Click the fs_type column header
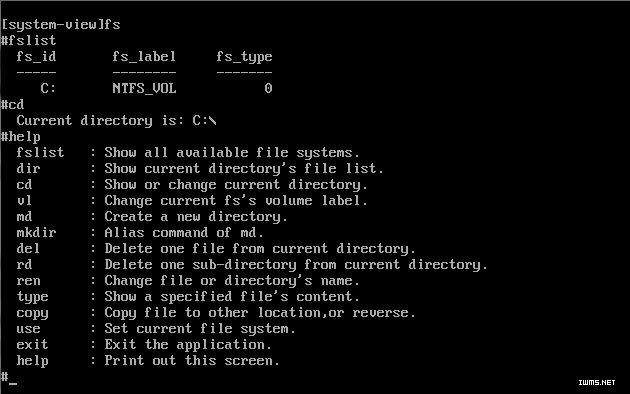Viewport: 630px width, 394px height. click(244, 57)
